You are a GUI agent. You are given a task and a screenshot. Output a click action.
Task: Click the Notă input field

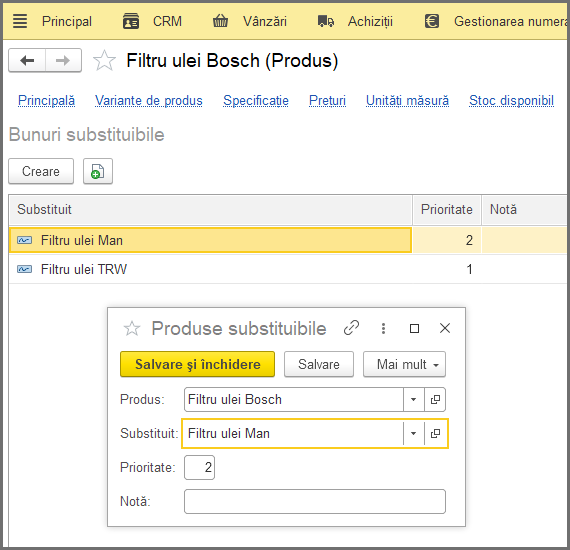[x=315, y=501]
